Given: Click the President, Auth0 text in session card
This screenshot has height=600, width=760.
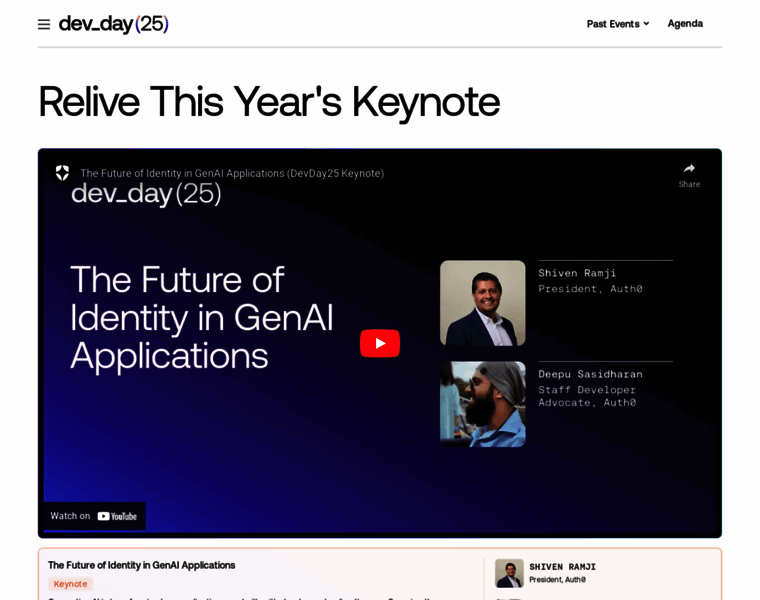Looking at the screenshot, I should (557, 580).
